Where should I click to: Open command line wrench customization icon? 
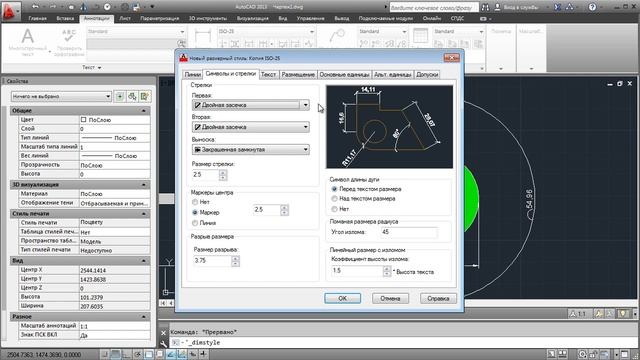point(163,343)
